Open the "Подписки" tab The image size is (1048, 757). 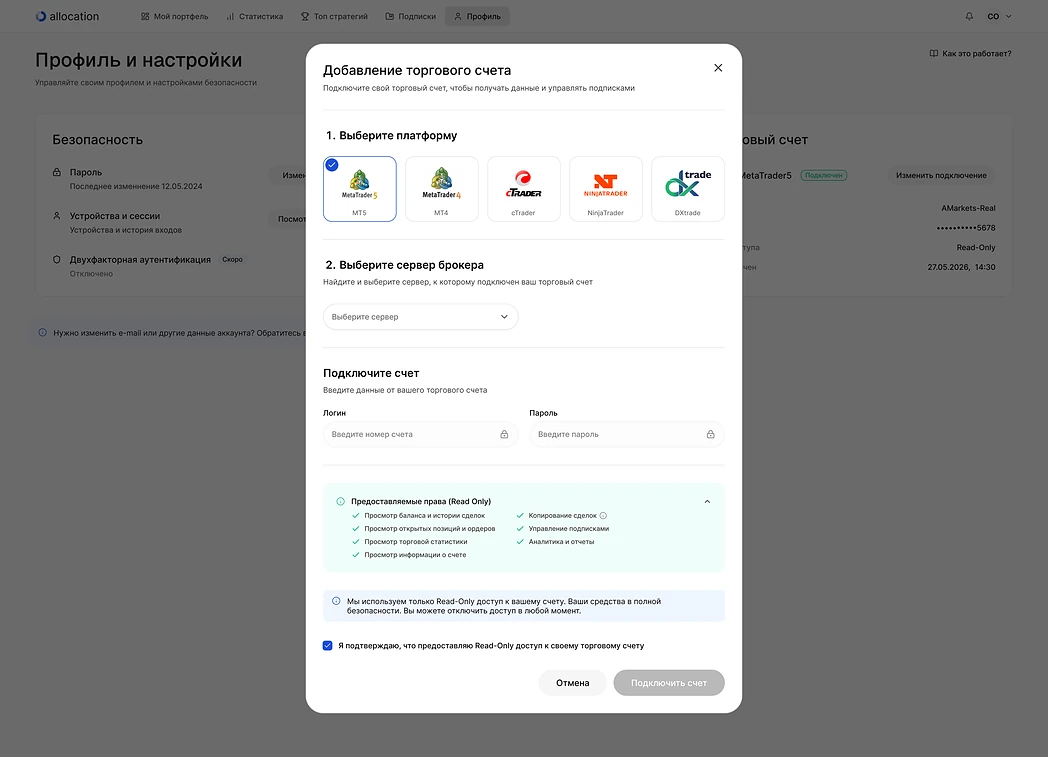pyautogui.click(x=410, y=16)
